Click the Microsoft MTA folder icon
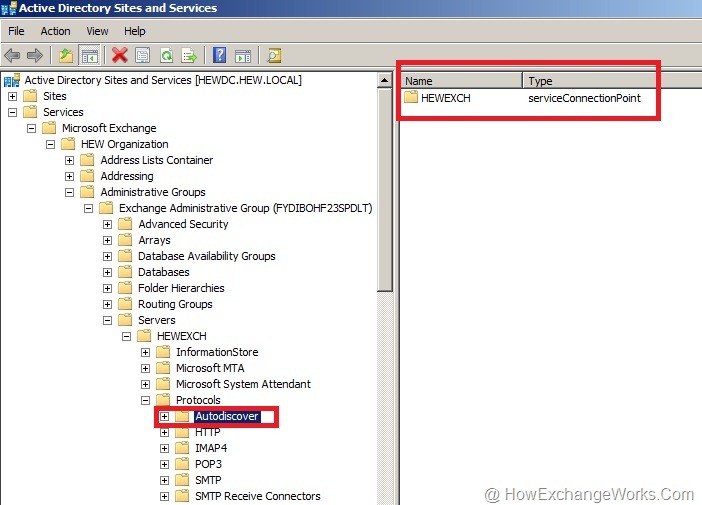This screenshot has width=702, height=505. coord(163,368)
